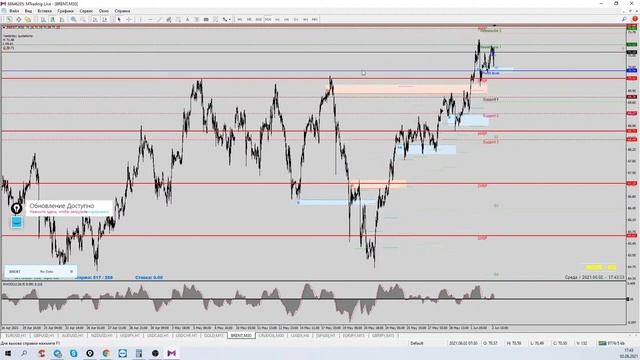Switch to GOLD,M15 chart tab

[214, 336]
